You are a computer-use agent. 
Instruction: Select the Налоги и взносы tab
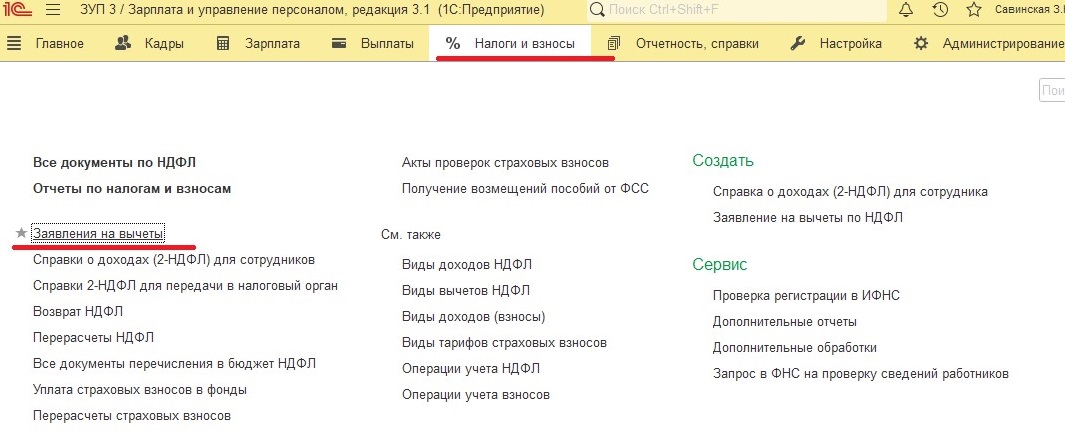(510, 43)
